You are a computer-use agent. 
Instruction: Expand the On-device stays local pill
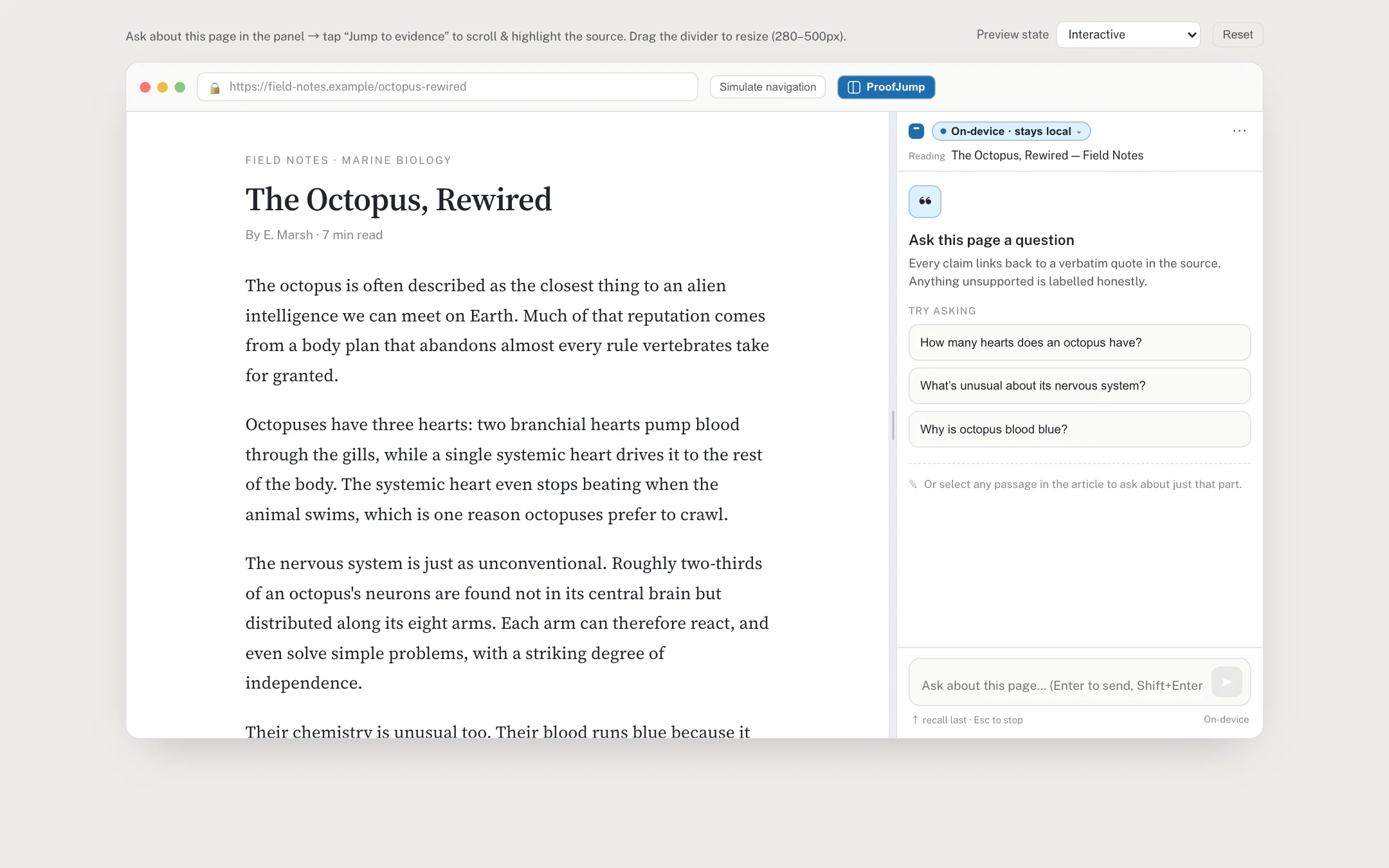1011,131
